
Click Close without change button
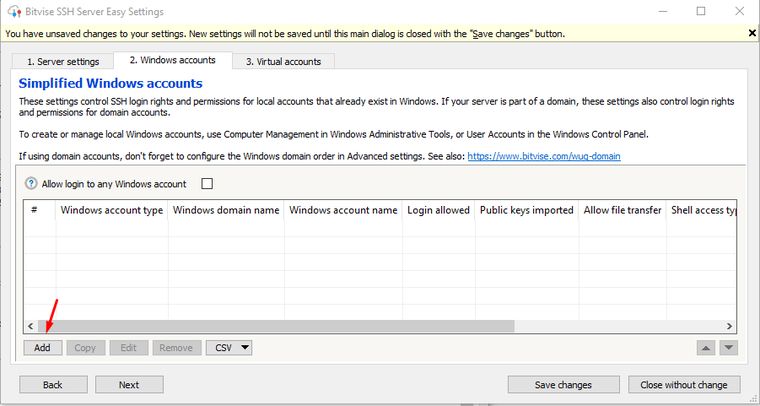(x=684, y=385)
